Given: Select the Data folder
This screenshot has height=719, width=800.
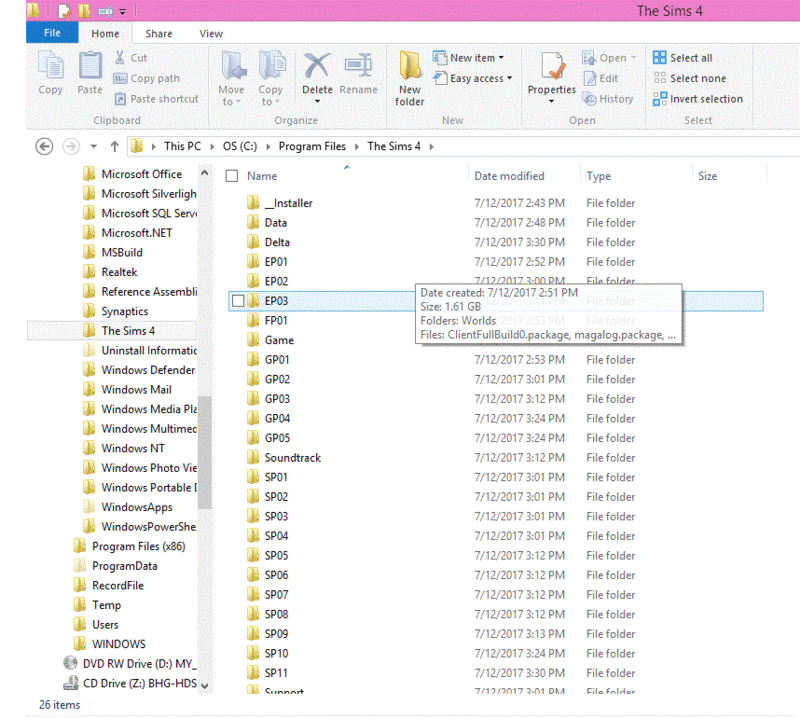Looking at the screenshot, I should (x=276, y=223).
